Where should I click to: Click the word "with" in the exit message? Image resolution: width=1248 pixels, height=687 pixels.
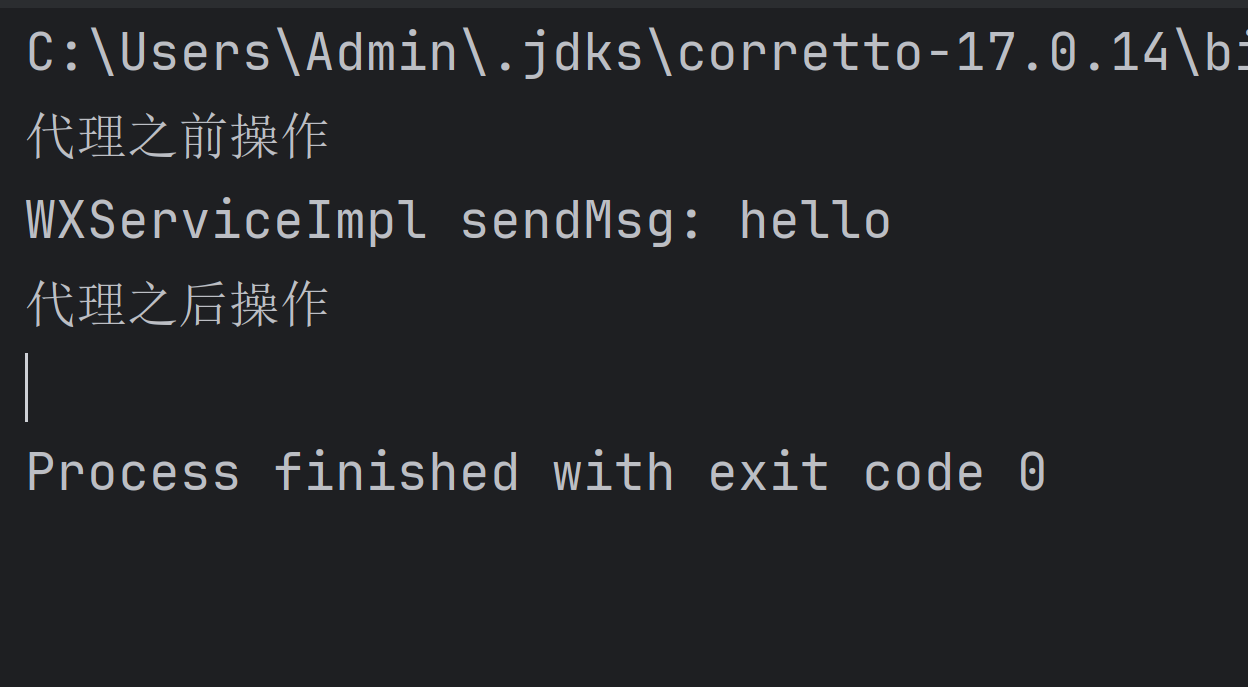click(x=613, y=472)
